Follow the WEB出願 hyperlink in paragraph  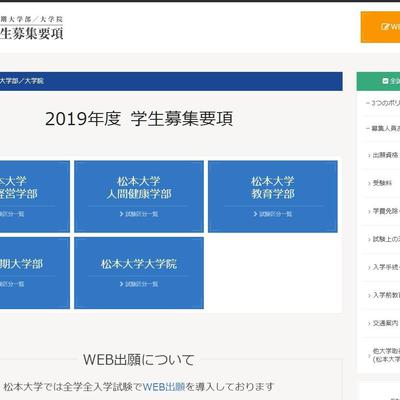(164, 387)
